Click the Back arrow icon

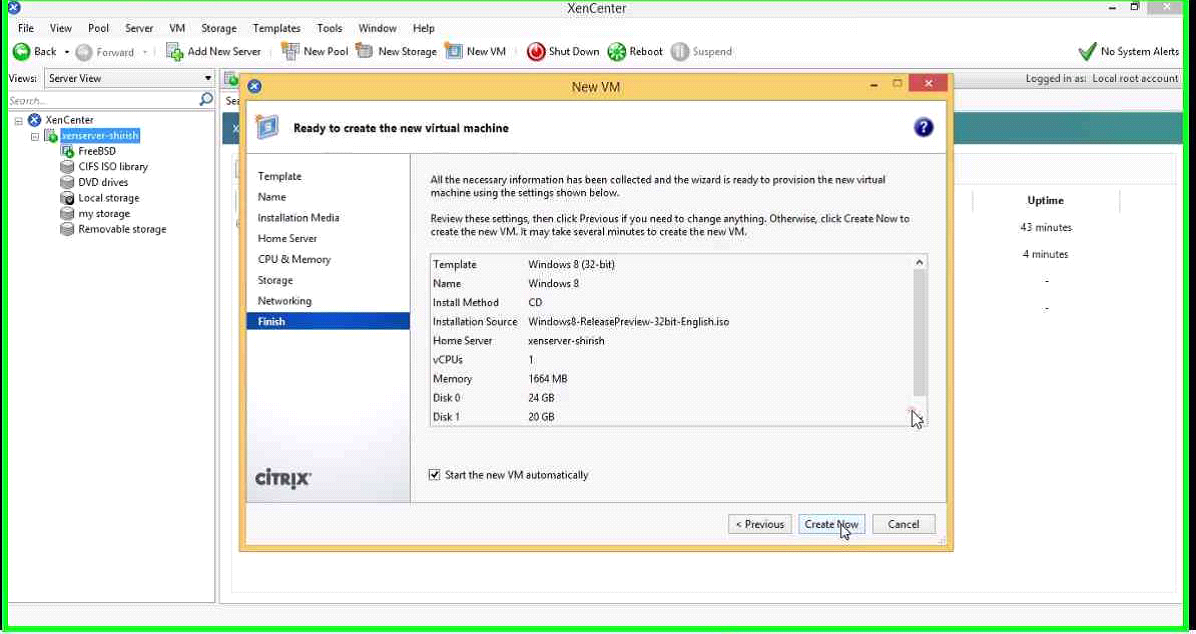(21, 52)
